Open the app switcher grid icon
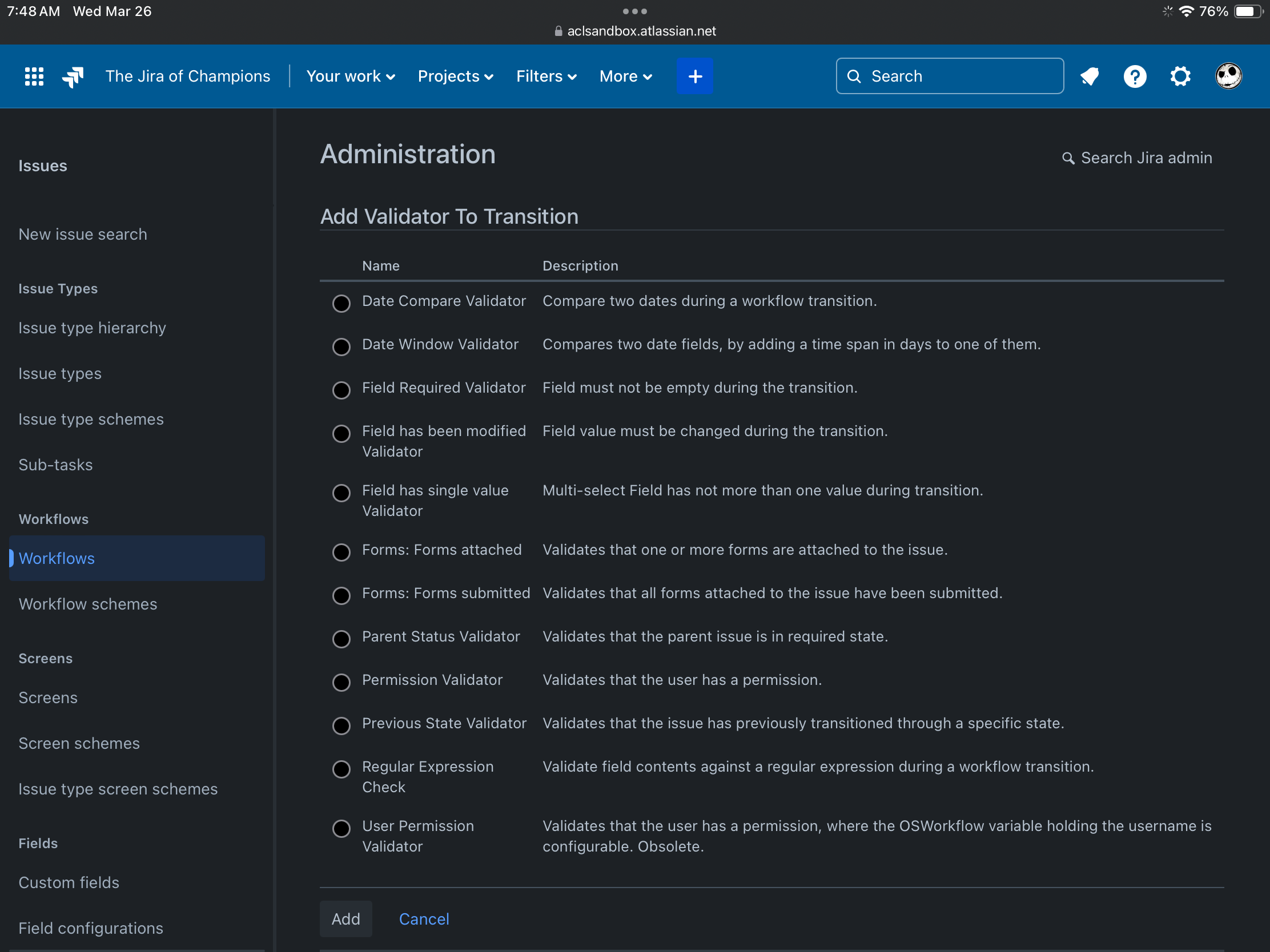The height and width of the screenshot is (952, 1270). [x=34, y=76]
